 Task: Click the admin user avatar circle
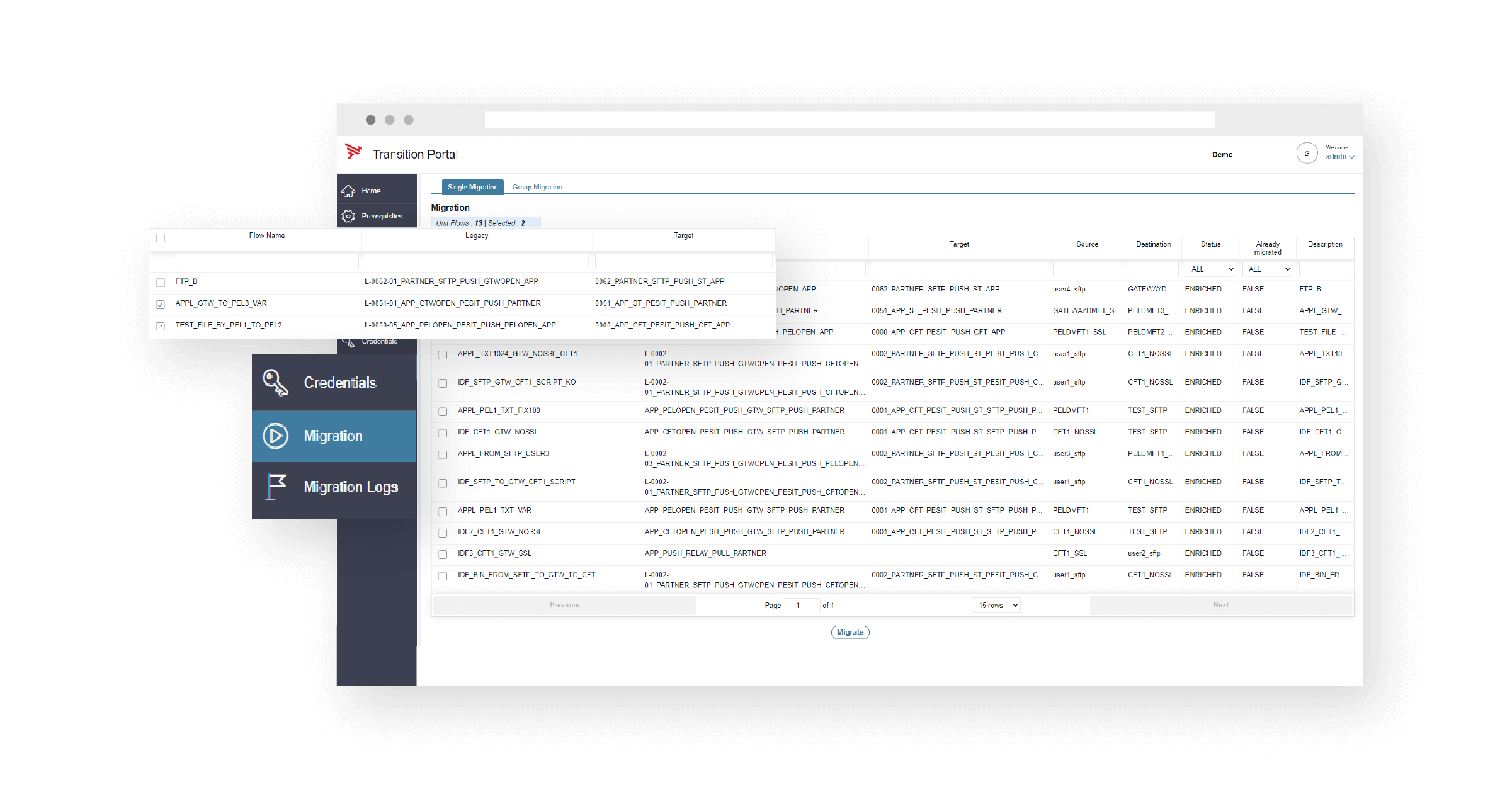point(1307,153)
